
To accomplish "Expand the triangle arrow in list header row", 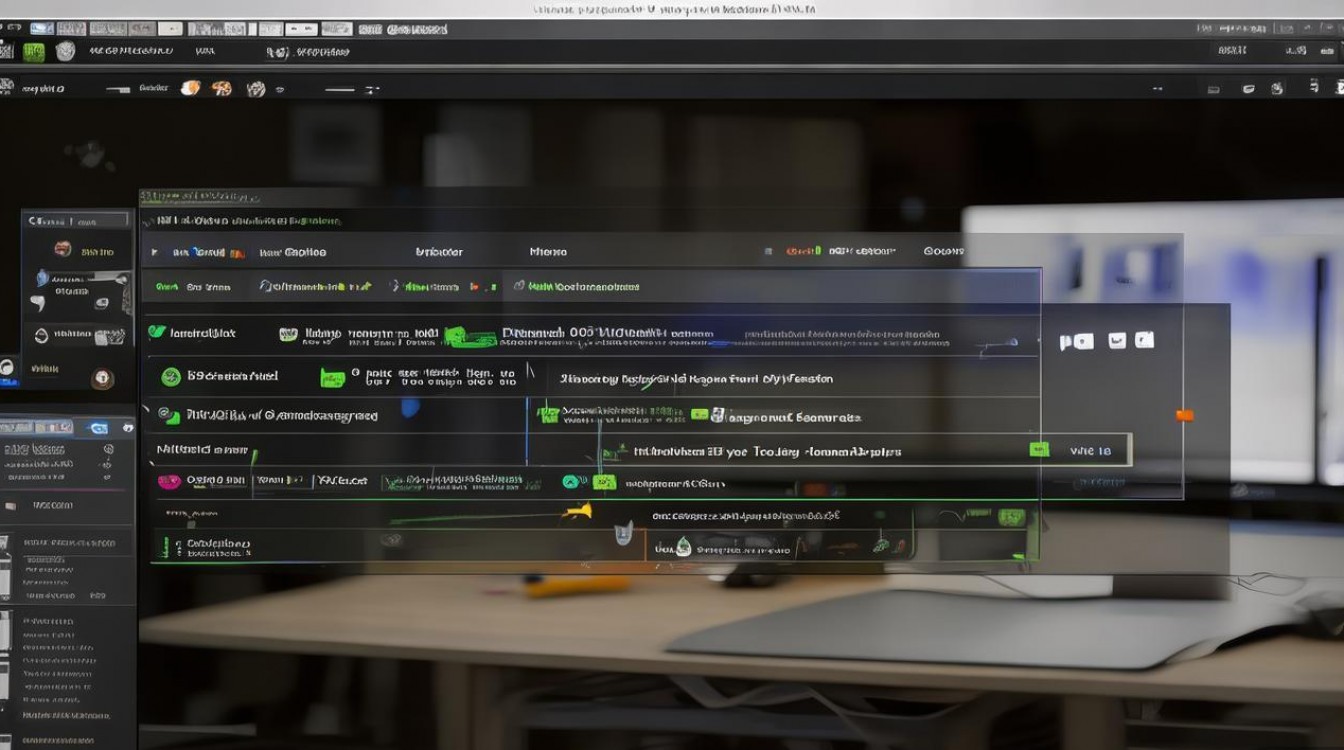I will (x=153, y=253).
